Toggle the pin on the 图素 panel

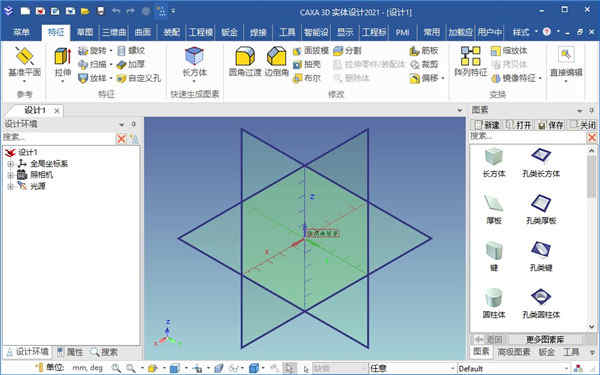[x=591, y=111]
